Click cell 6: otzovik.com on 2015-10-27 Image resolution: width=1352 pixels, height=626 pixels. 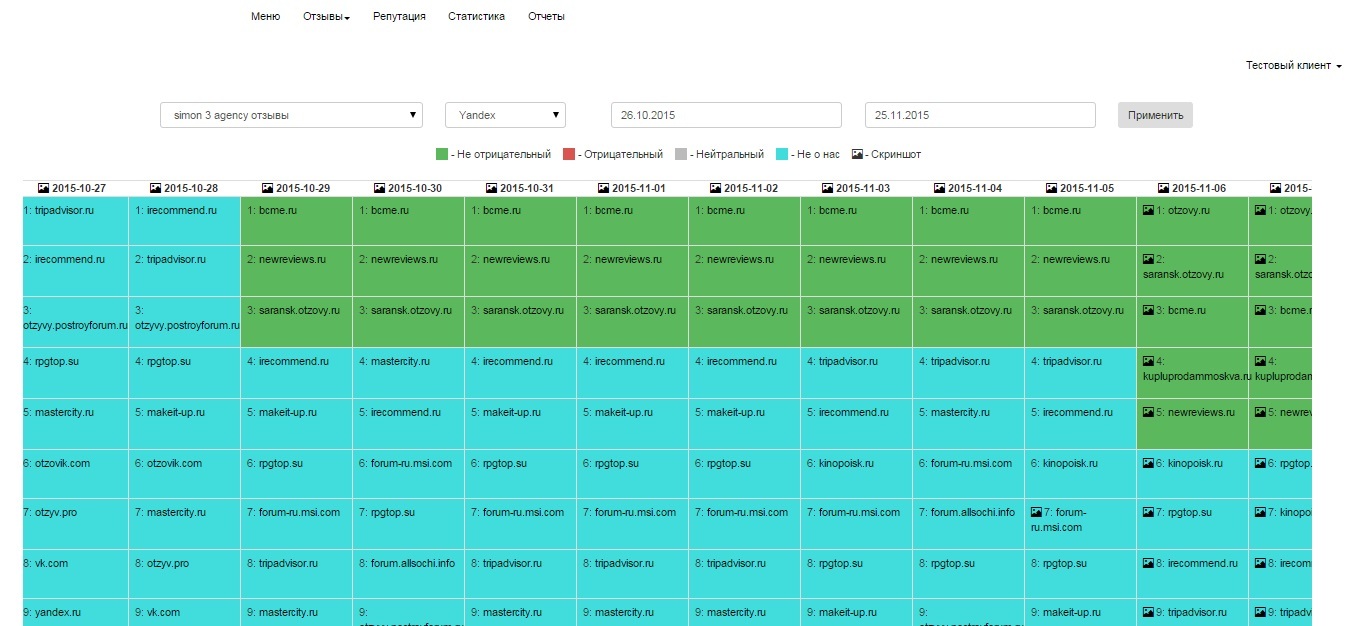pyautogui.click(x=76, y=474)
